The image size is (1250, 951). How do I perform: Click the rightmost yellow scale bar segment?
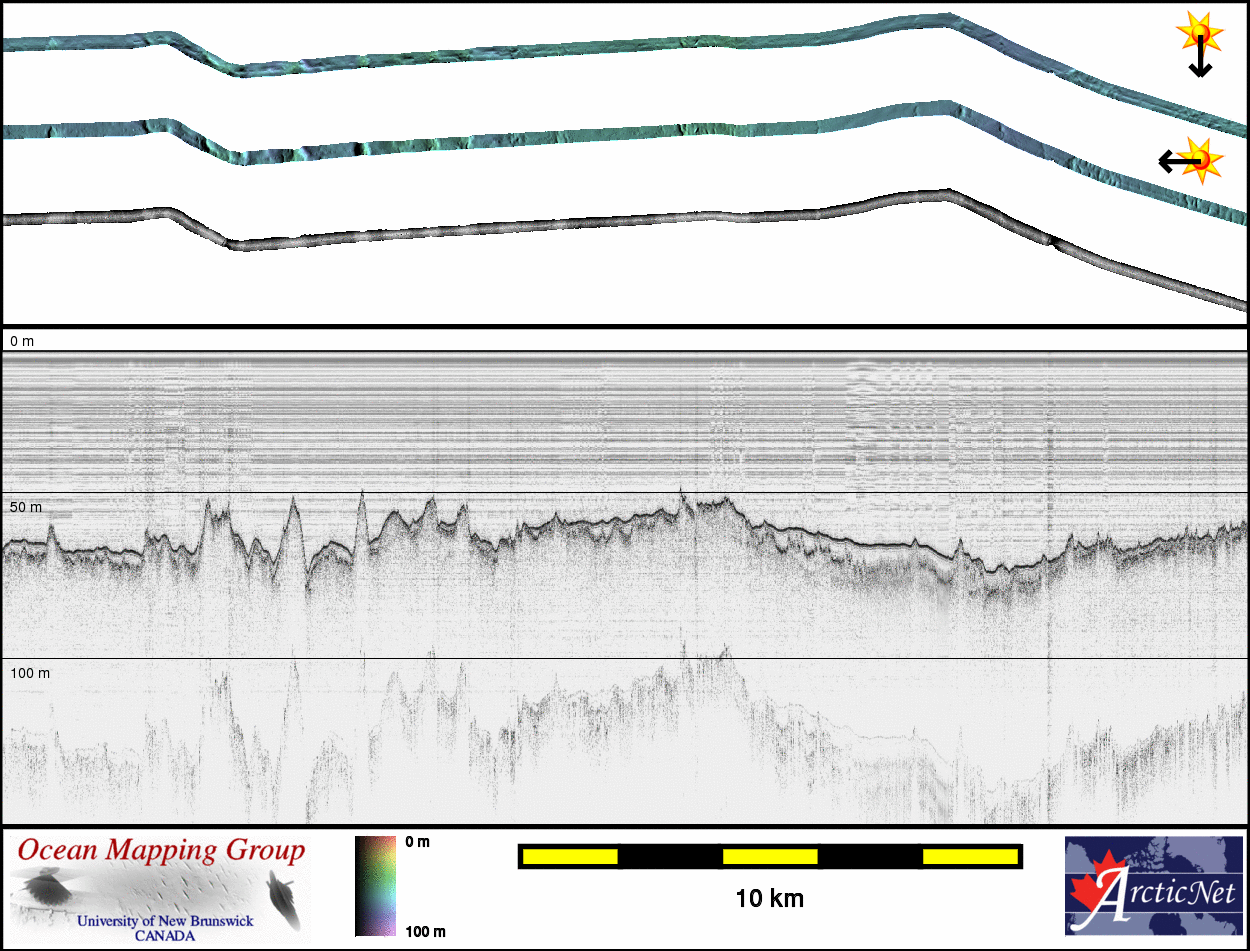969,856
